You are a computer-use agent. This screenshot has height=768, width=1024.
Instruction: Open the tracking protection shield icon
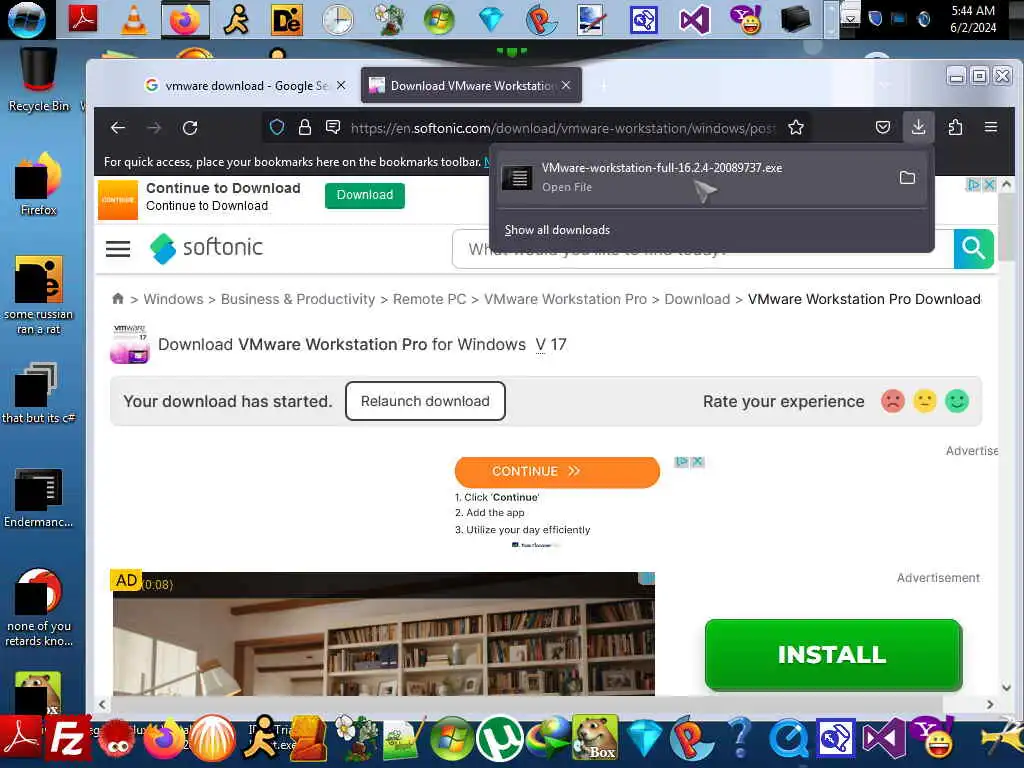pos(277,127)
